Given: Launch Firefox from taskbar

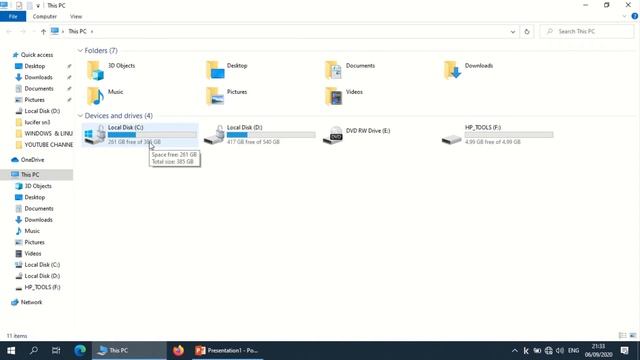Looking at the screenshot, I should (x=178, y=351).
